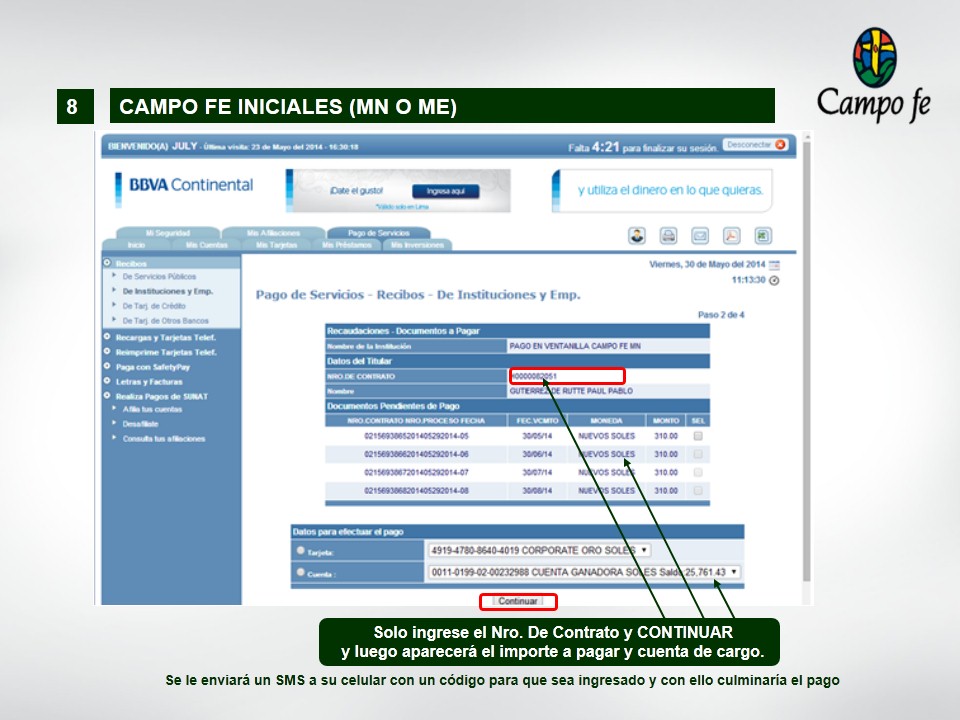
Task: Click the name GUTIERREZ DE RUTTE PAUL PABLO
Action: tap(571, 391)
